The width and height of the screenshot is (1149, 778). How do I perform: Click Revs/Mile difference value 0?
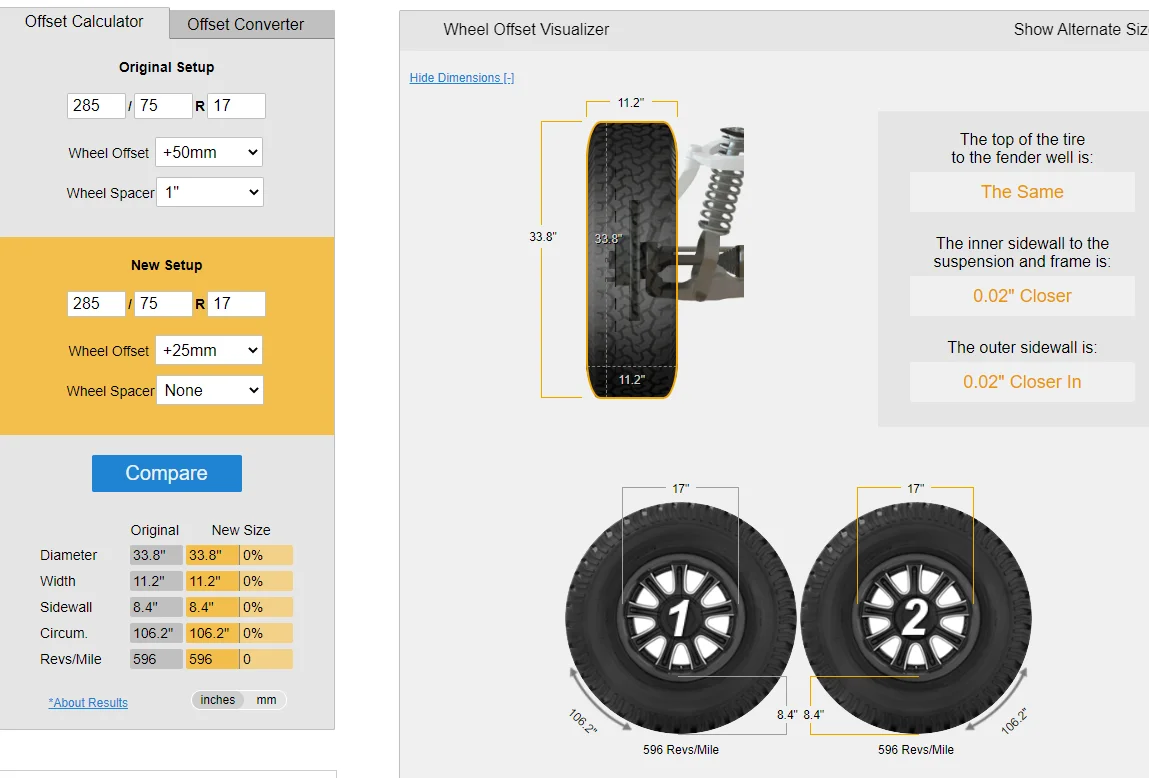pyautogui.click(x=267, y=659)
